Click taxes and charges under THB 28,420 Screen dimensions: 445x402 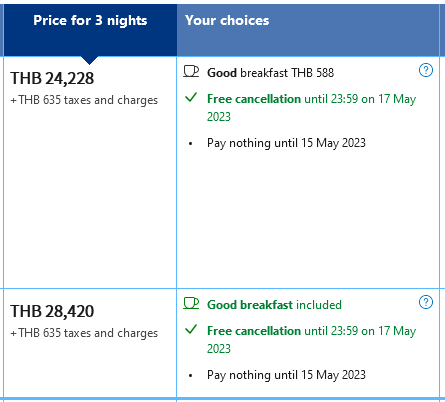[84, 333]
